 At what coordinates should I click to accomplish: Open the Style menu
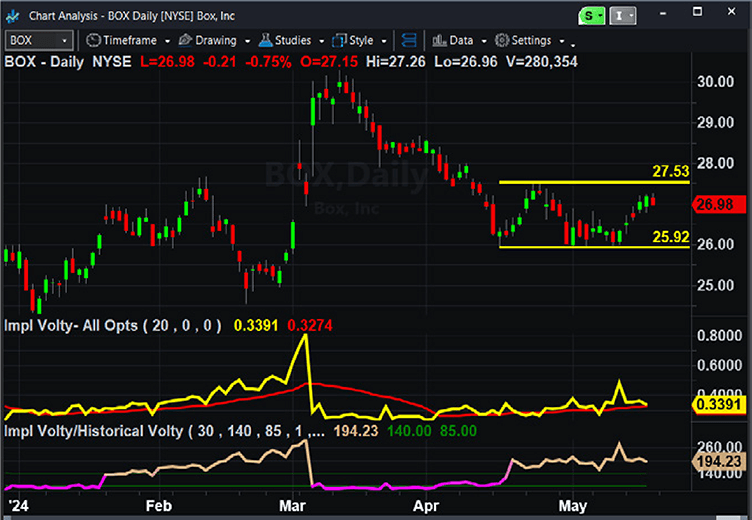coord(361,41)
